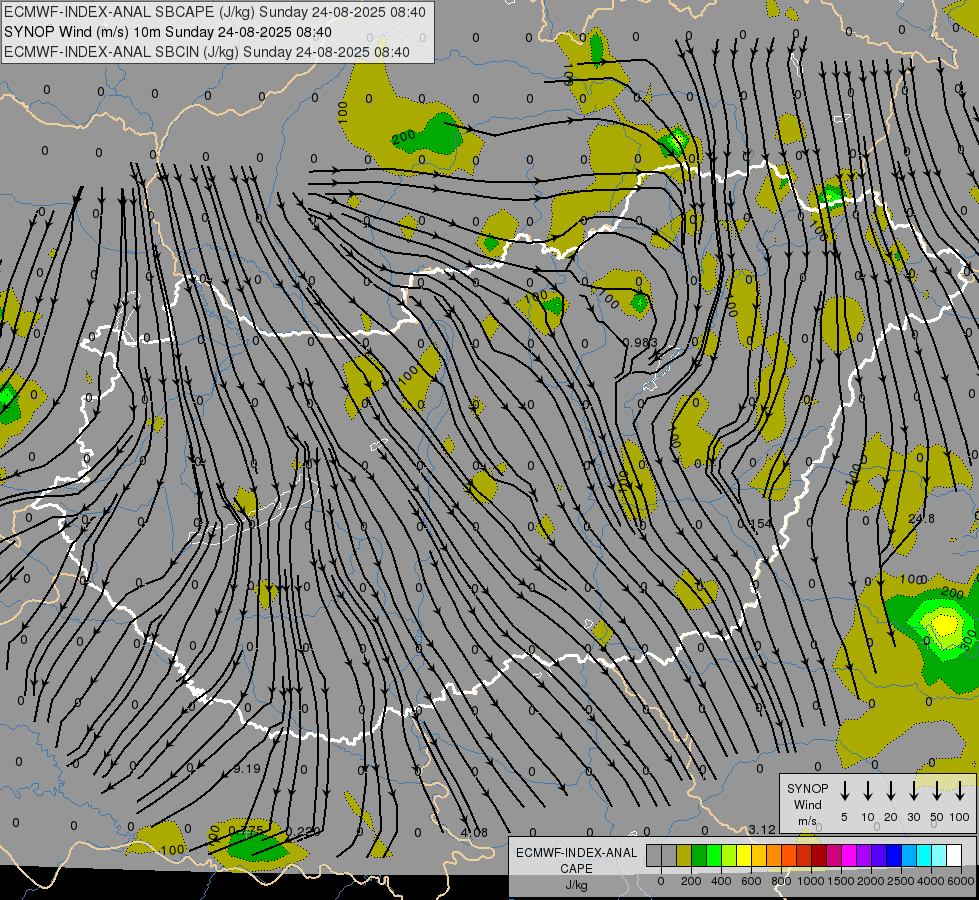Click the 2500 tick label on the CAPE scale
Screen dimensions: 979x900
click(901, 881)
